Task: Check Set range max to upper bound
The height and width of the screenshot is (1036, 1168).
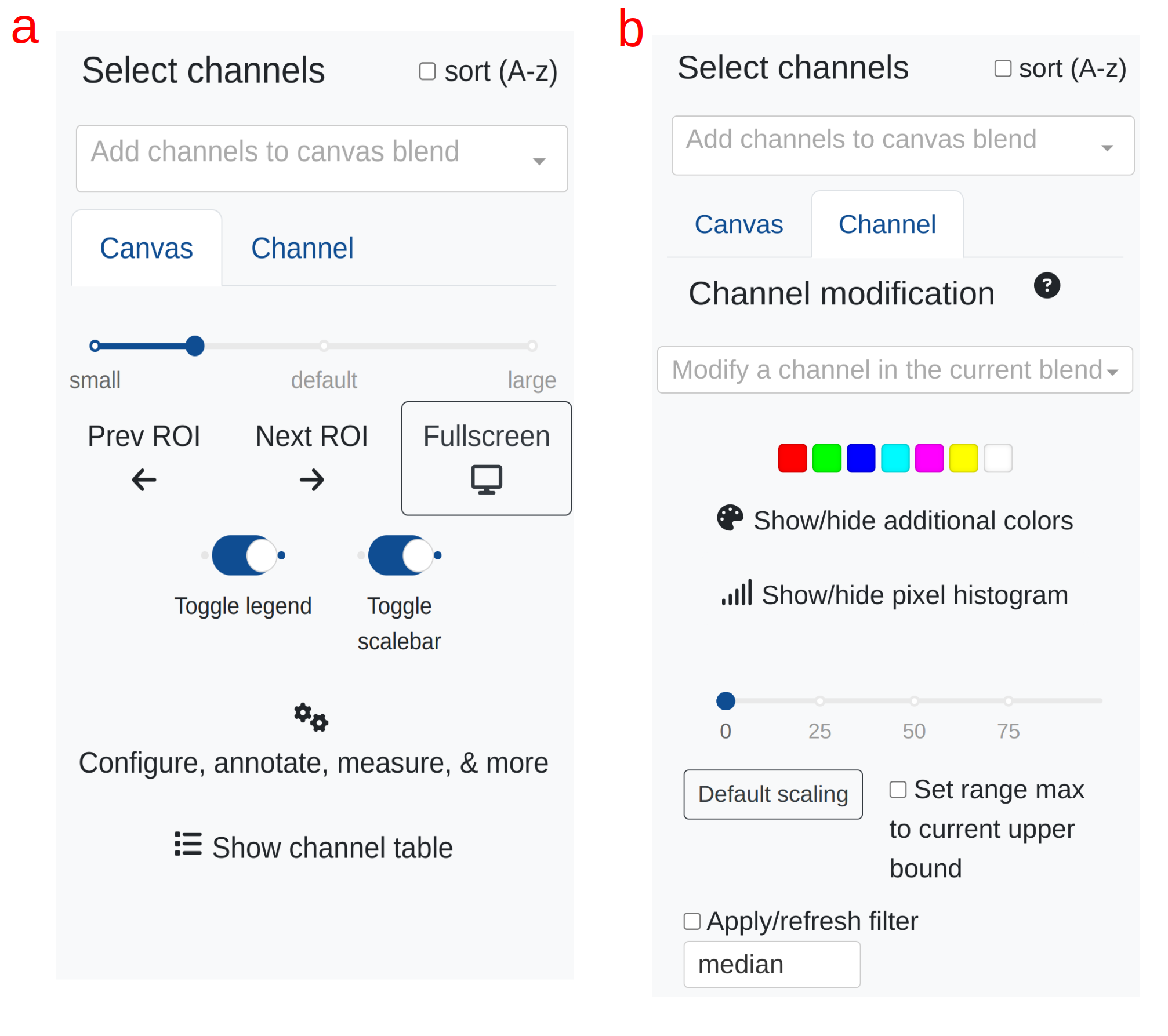Action: point(898,790)
